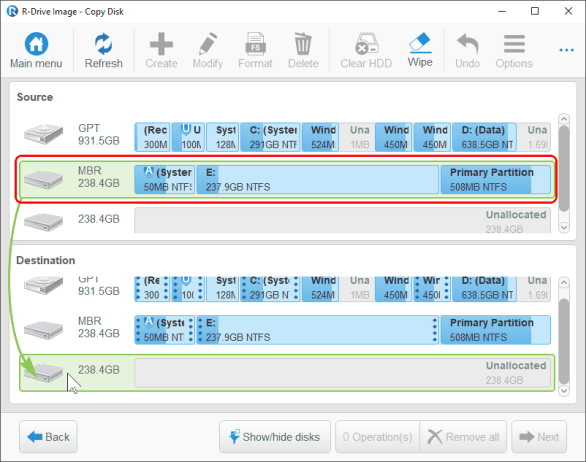Select Destination MBR 238.4GB disk icon

[x=43, y=330]
